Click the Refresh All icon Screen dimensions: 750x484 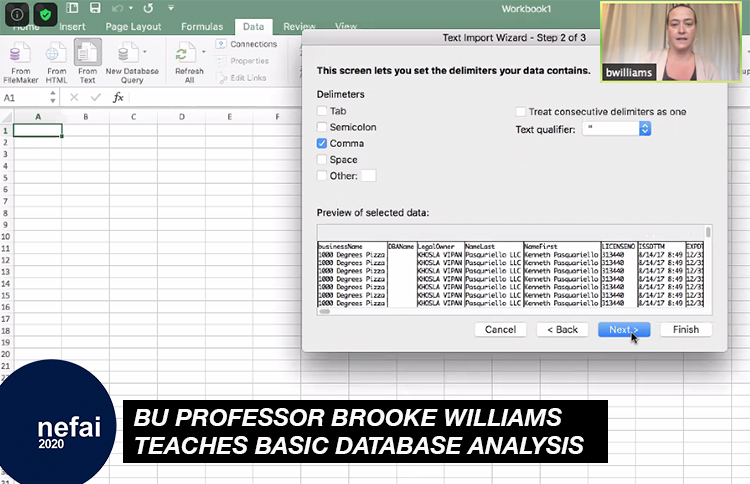[187, 53]
